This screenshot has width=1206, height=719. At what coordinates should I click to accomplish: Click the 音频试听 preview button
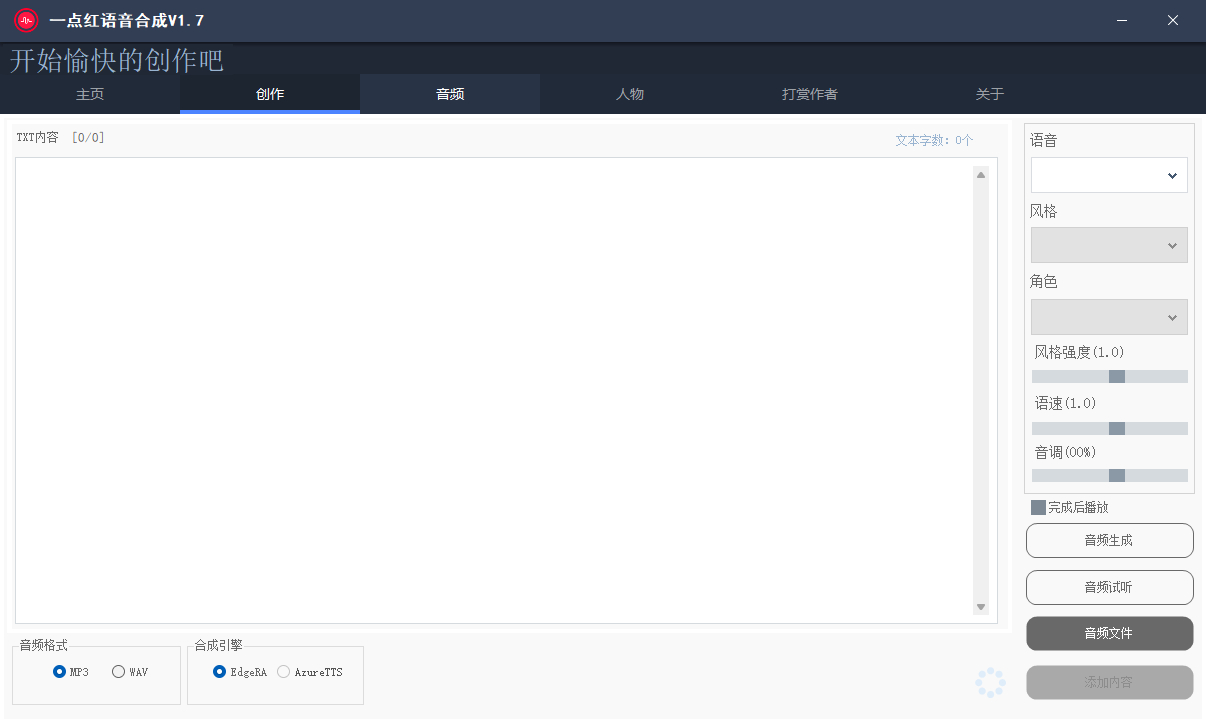pos(1109,587)
